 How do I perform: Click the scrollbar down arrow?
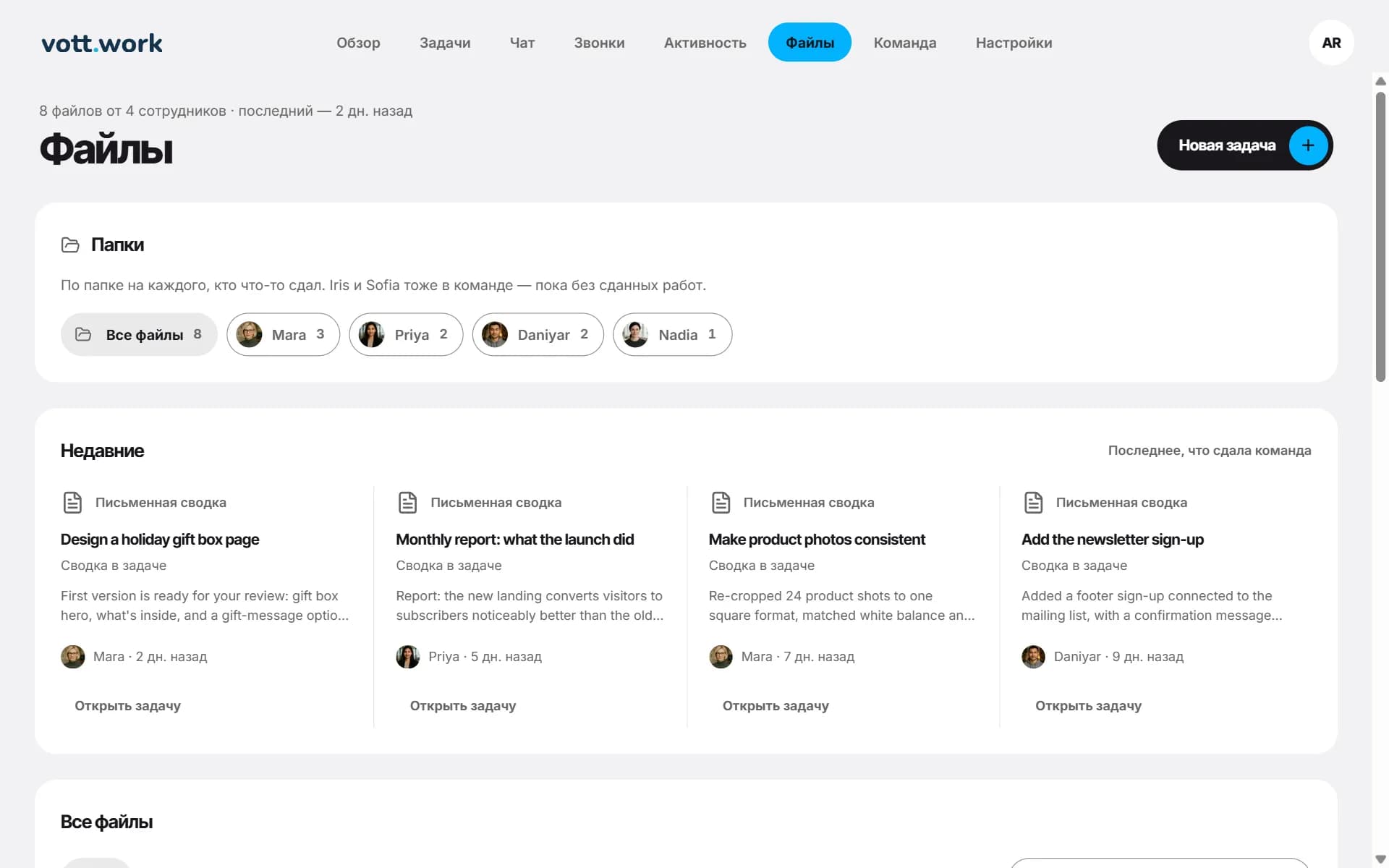pos(1380,859)
